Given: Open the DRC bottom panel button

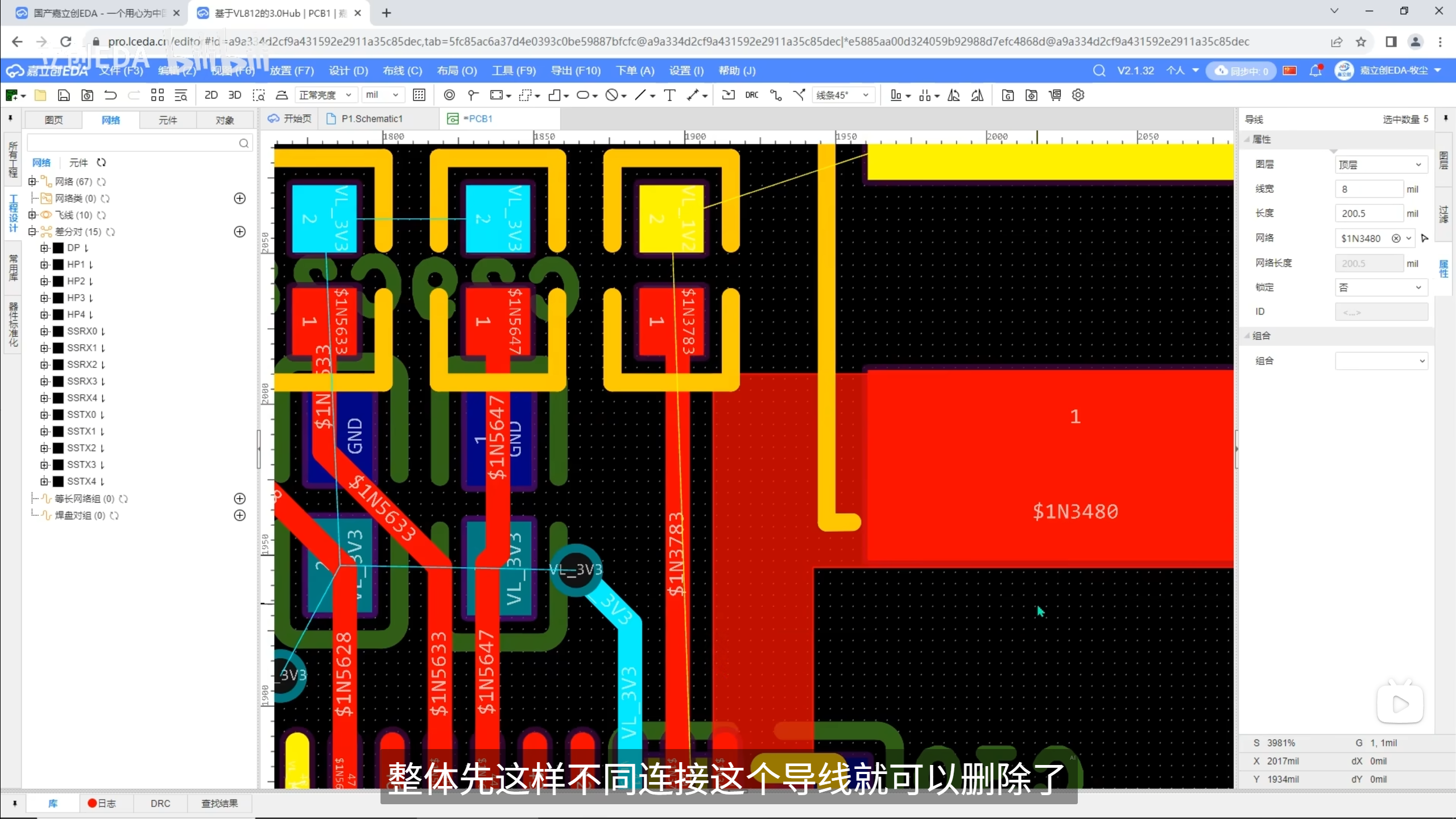Looking at the screenshot, I should (x=160, y=803).
